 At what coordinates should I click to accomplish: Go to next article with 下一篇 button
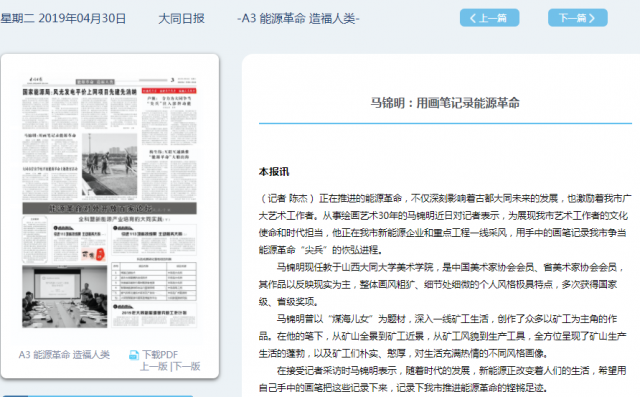[578, 18]
